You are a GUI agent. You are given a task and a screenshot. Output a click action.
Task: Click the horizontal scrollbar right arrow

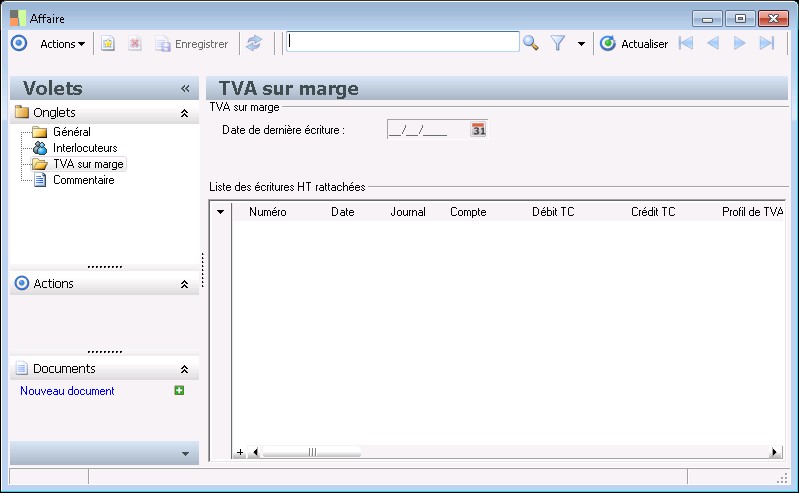click(x=775, y=452)
